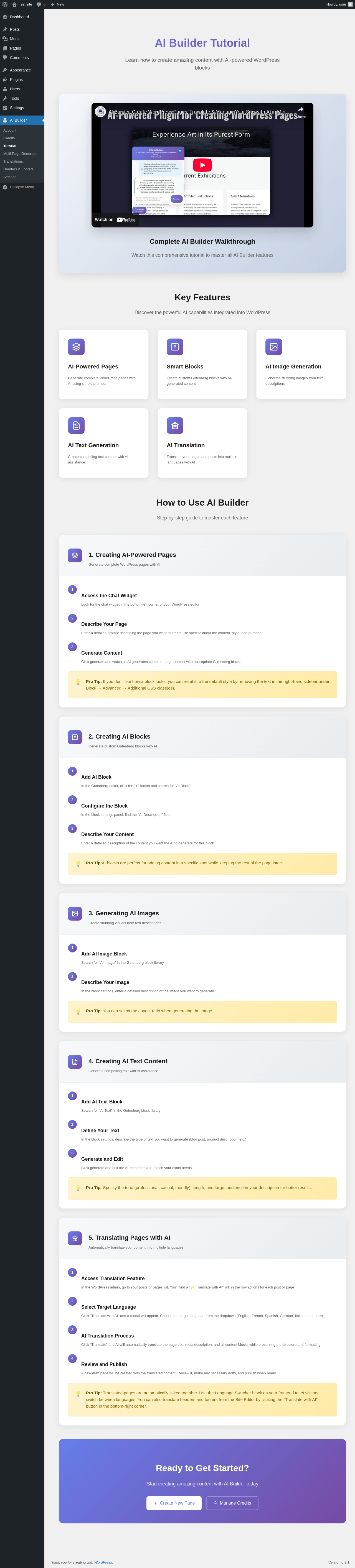The image size is (355, 1568).
Task: Click the Manage Credits button
Action: (232, 1503)
